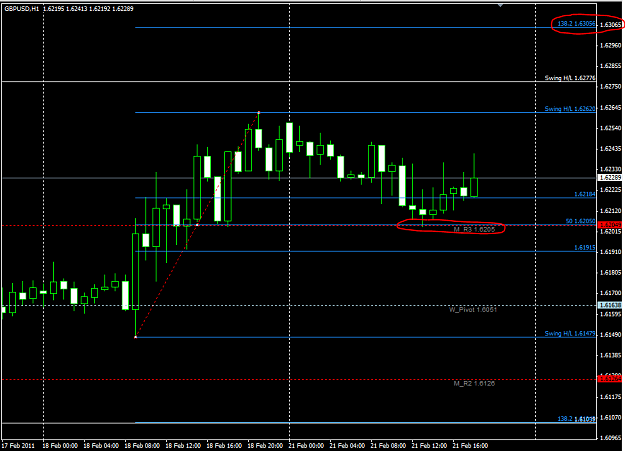Click the 1.60965 price scale value
This screenshot has height=451, width=625.
[x=610, y=438]
